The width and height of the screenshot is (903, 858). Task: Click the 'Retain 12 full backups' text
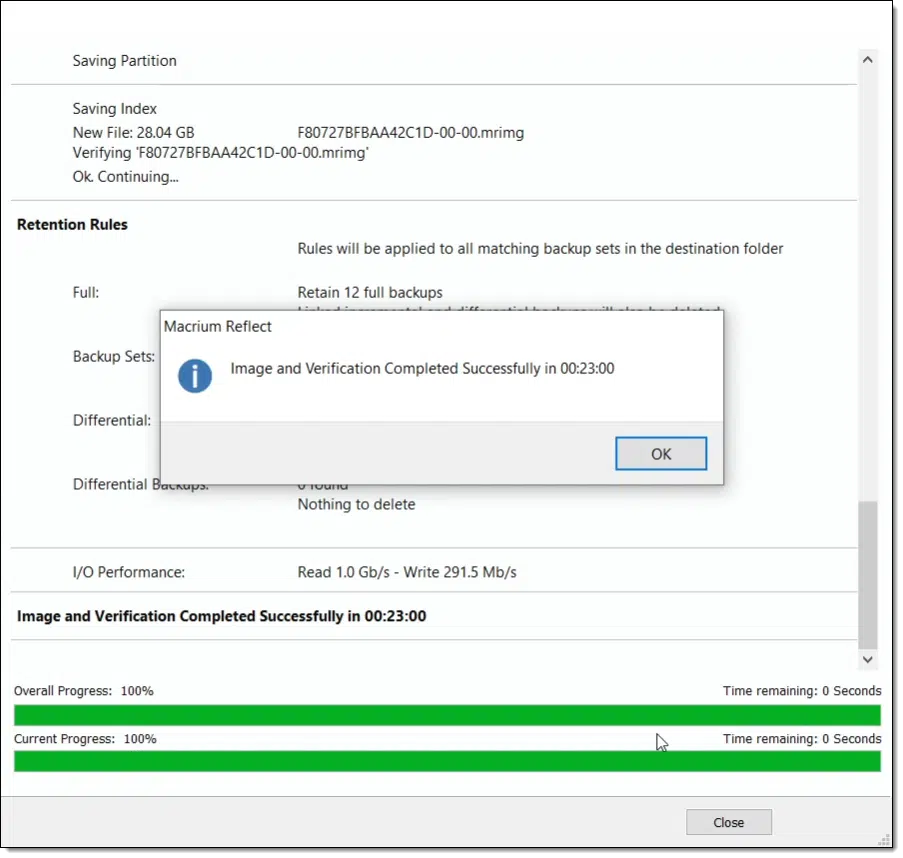click(370, 293)
